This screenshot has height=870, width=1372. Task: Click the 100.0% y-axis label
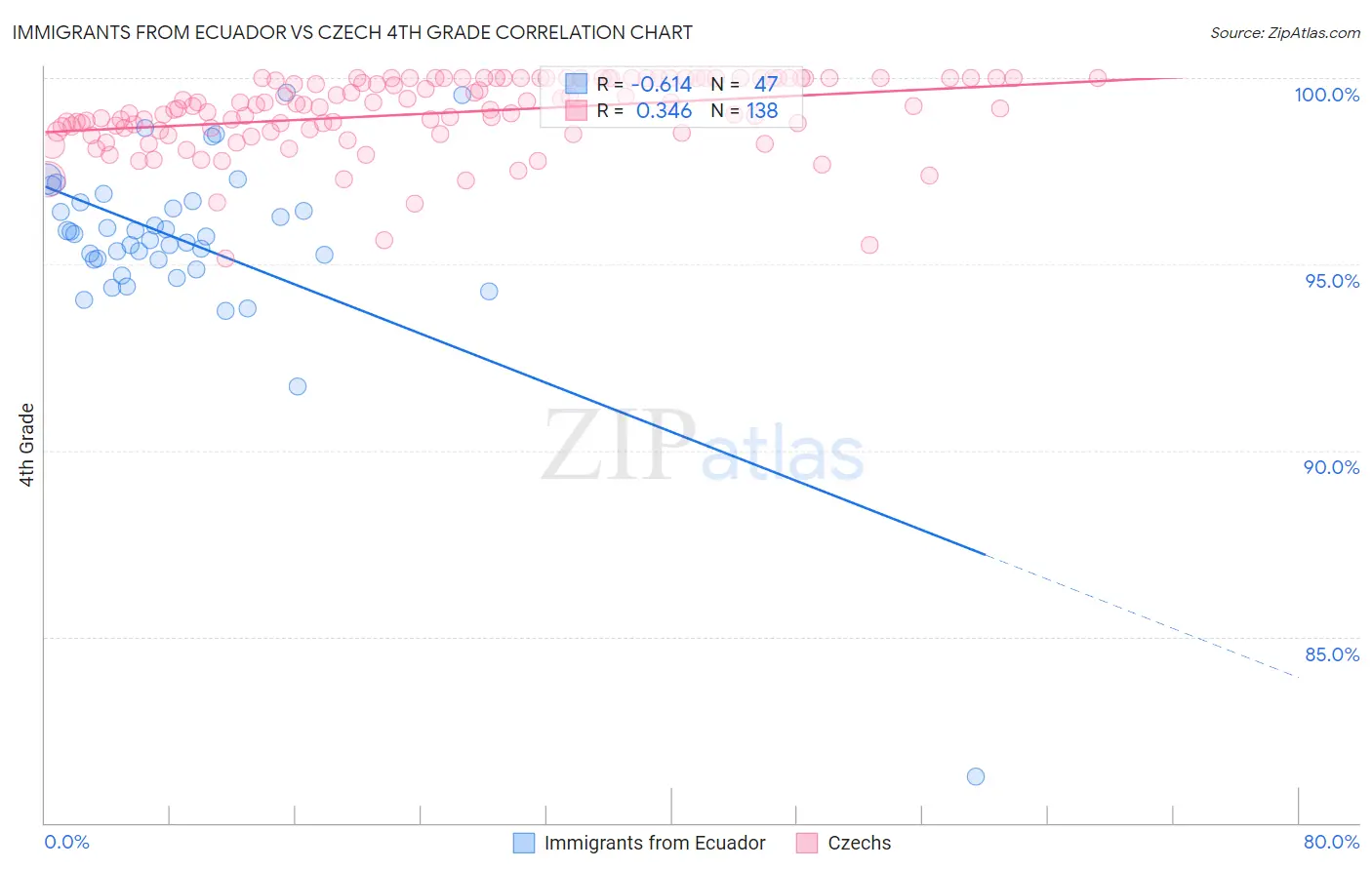coord(1327,95)
